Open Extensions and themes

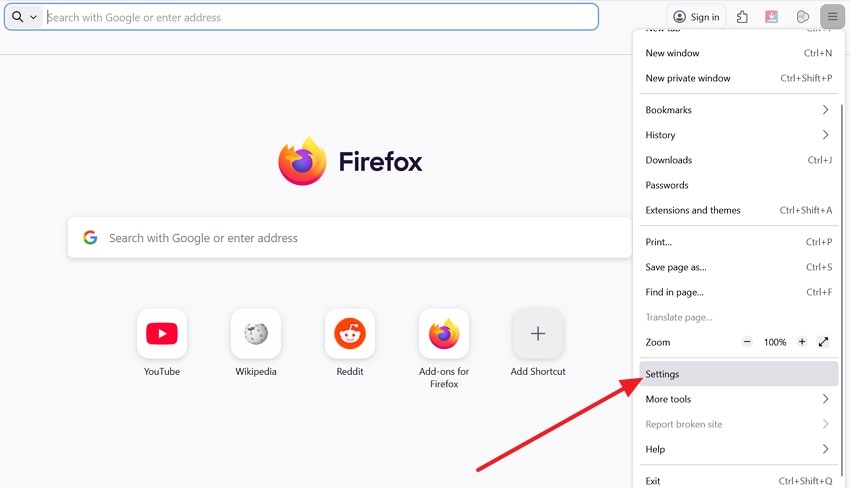pos(738,210)
